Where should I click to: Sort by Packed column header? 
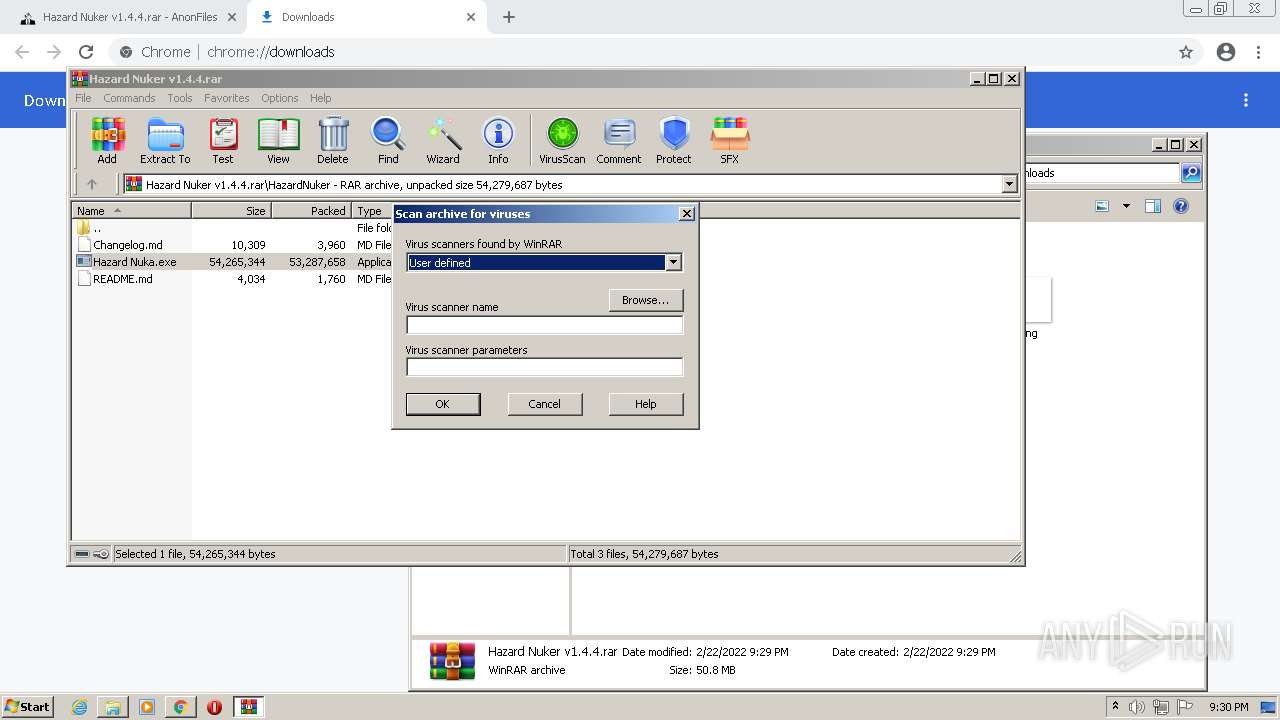(311, 211)
